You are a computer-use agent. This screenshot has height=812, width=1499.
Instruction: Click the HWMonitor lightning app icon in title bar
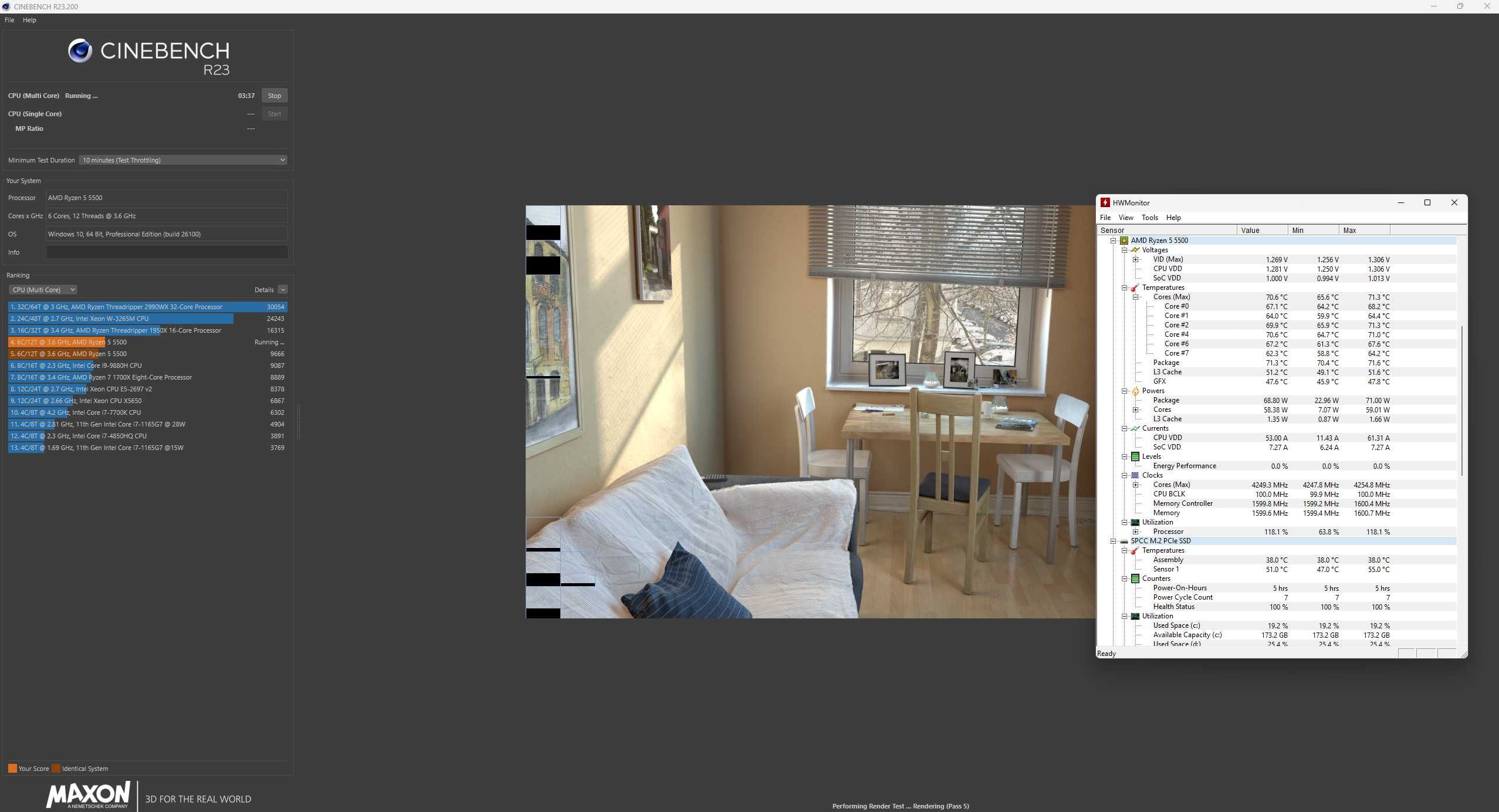pyautogui.click(x=1105, y=202)
